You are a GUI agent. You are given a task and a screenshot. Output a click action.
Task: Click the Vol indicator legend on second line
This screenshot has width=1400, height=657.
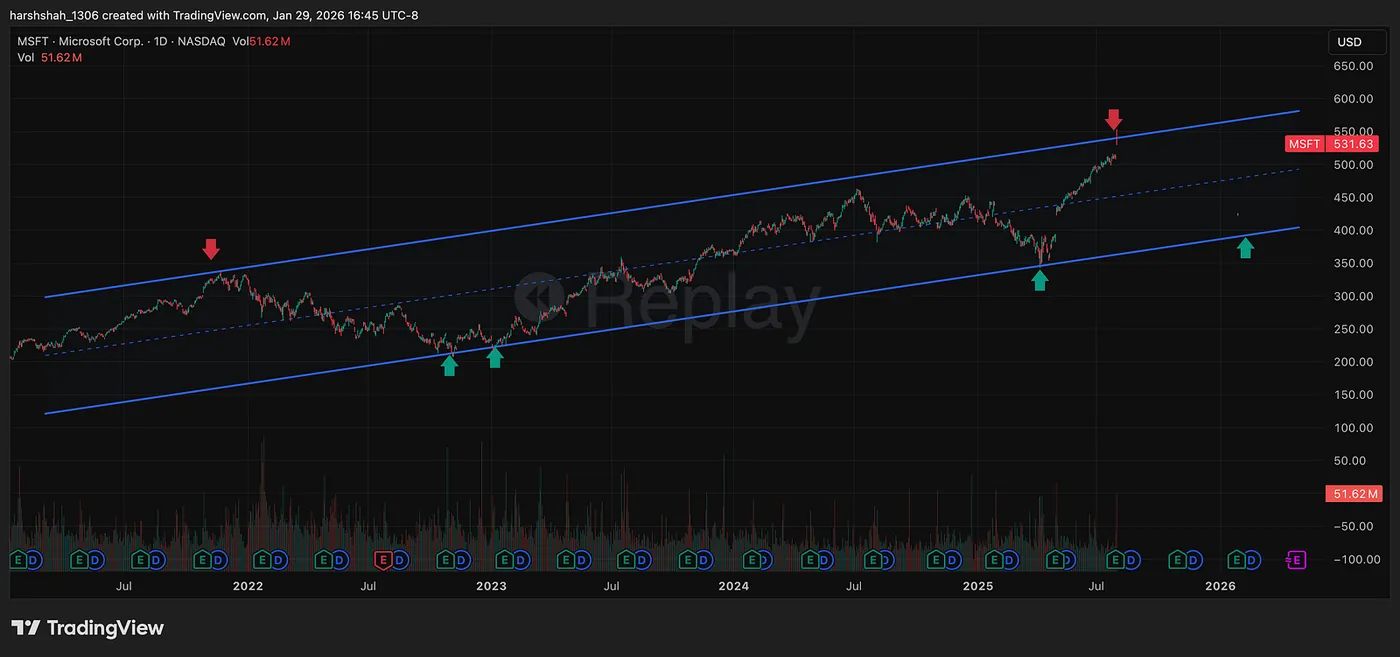49,58
